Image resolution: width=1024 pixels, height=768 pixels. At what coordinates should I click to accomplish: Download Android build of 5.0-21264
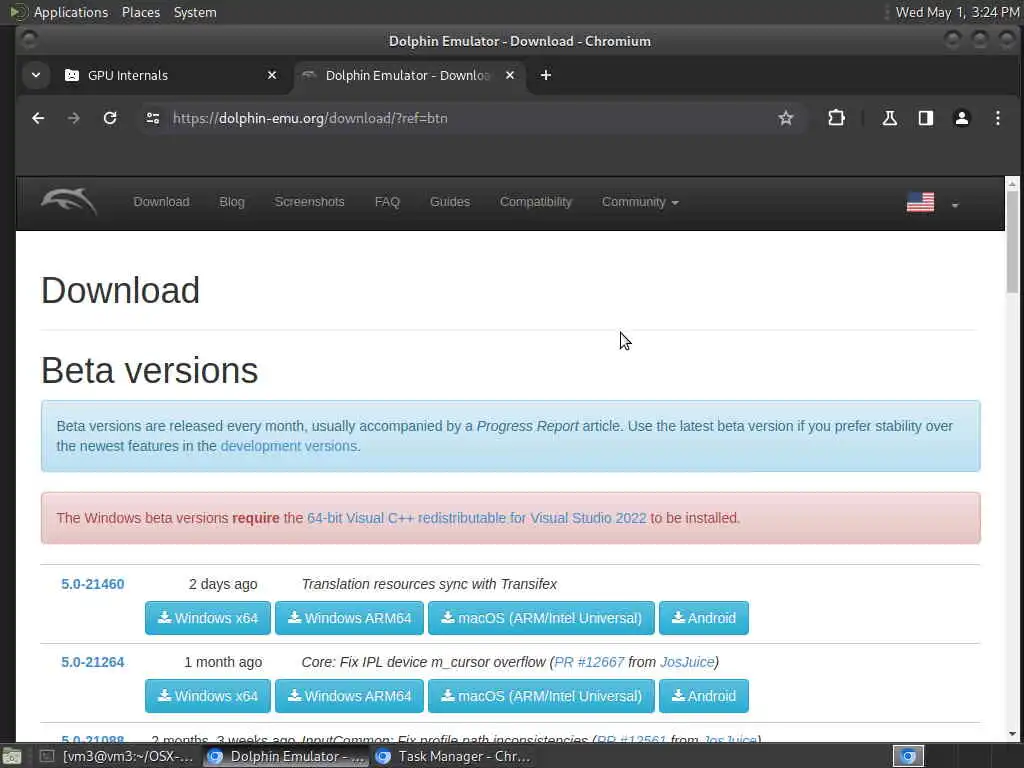pyautogui.click(x=704, y=696)
